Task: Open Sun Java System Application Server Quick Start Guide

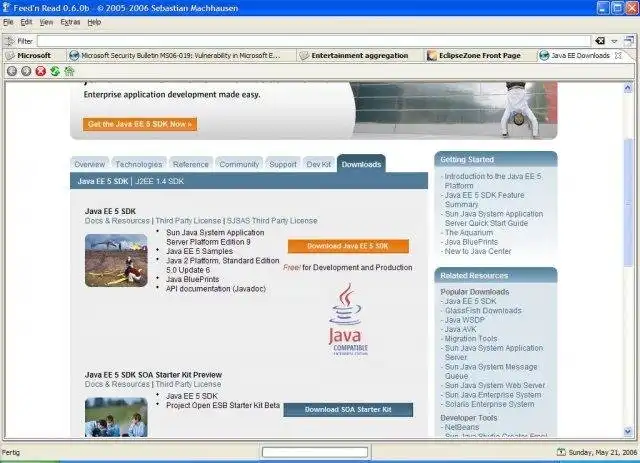Action: [494, 218]
